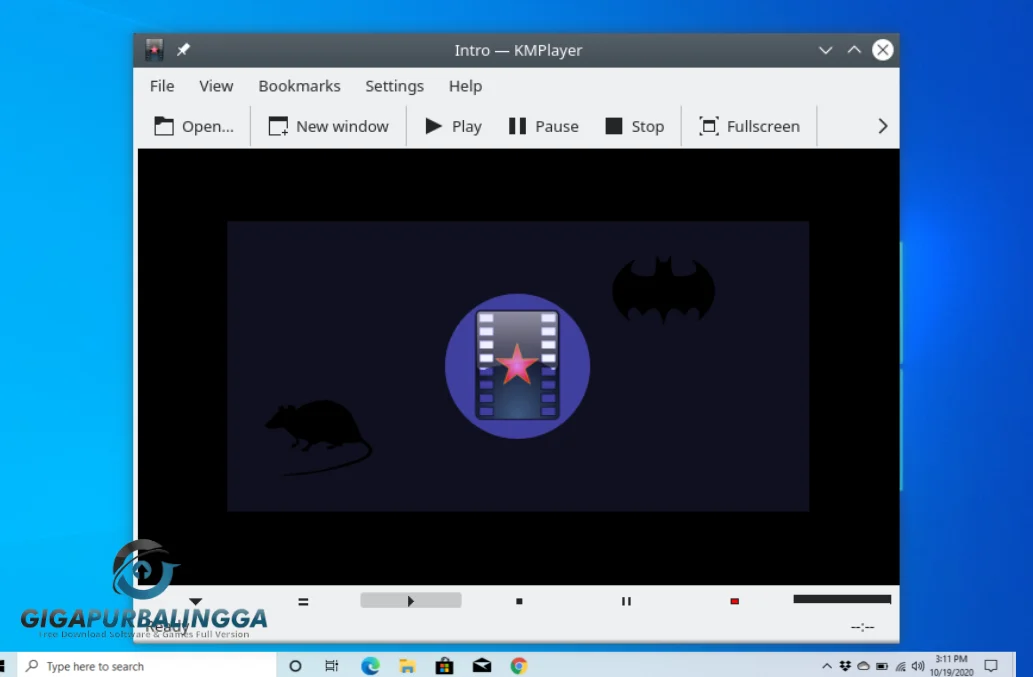This screenshot has width=1033, height=677.
Task: Click the small stop square in control bar
Action: [x=519, y=601]
